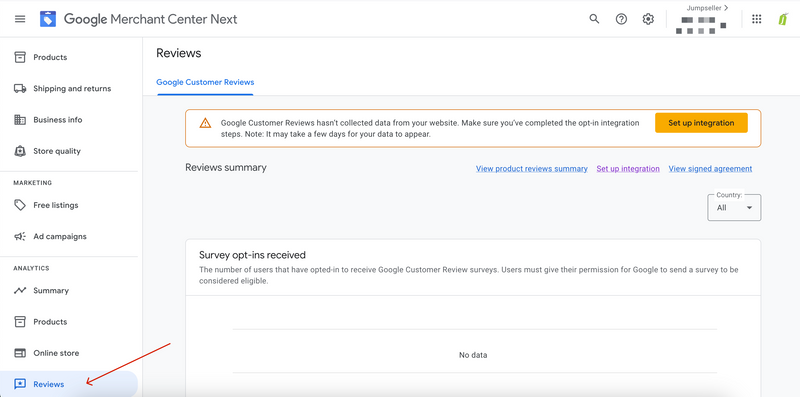The height and width of the screenshot is (397, 800).
Task: Click the Reviews star speech bubble icon
Action: click(x=20, y=384)
